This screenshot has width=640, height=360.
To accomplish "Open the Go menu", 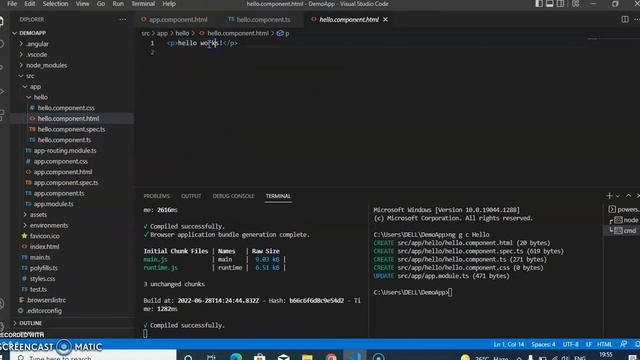I will (100, 4).
